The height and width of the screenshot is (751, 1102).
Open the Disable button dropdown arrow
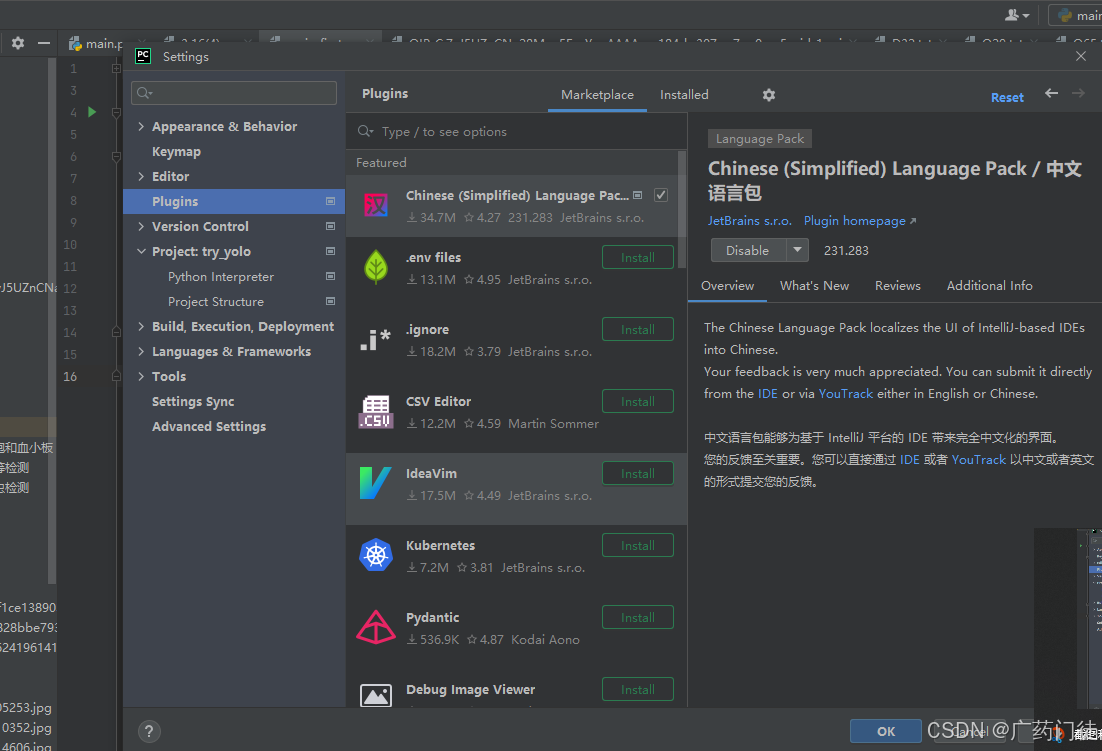797,250
